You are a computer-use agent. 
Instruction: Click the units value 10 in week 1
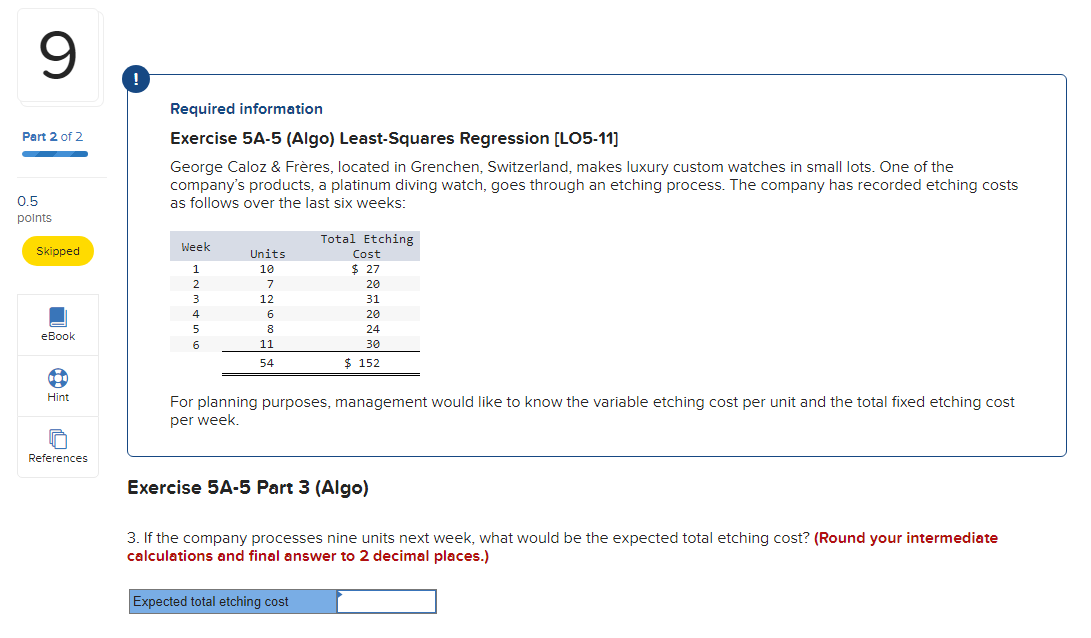coord(266,269)
